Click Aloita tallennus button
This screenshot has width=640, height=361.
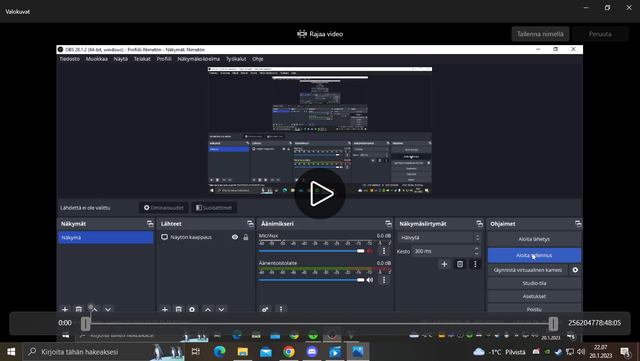(534, 255)
